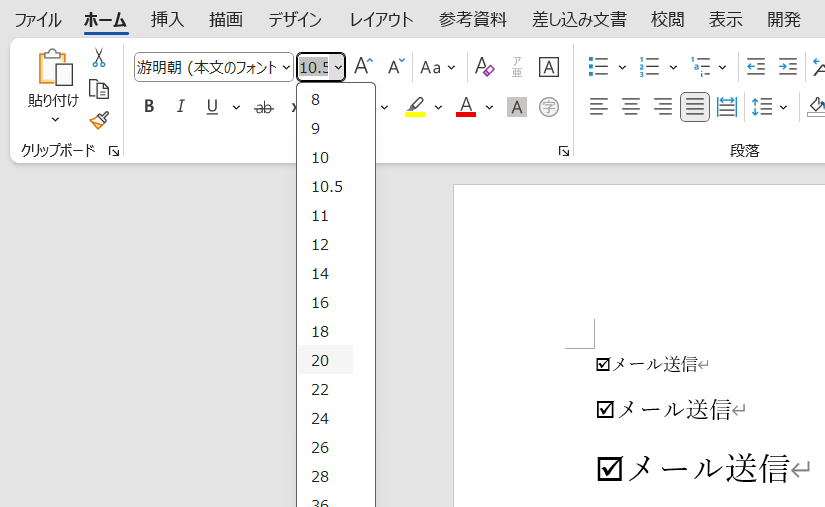Image resolution: width=825 pixels, height=507 pixels.
Task: Center align text
Action: pyautogui.click(x=631, y=107)
